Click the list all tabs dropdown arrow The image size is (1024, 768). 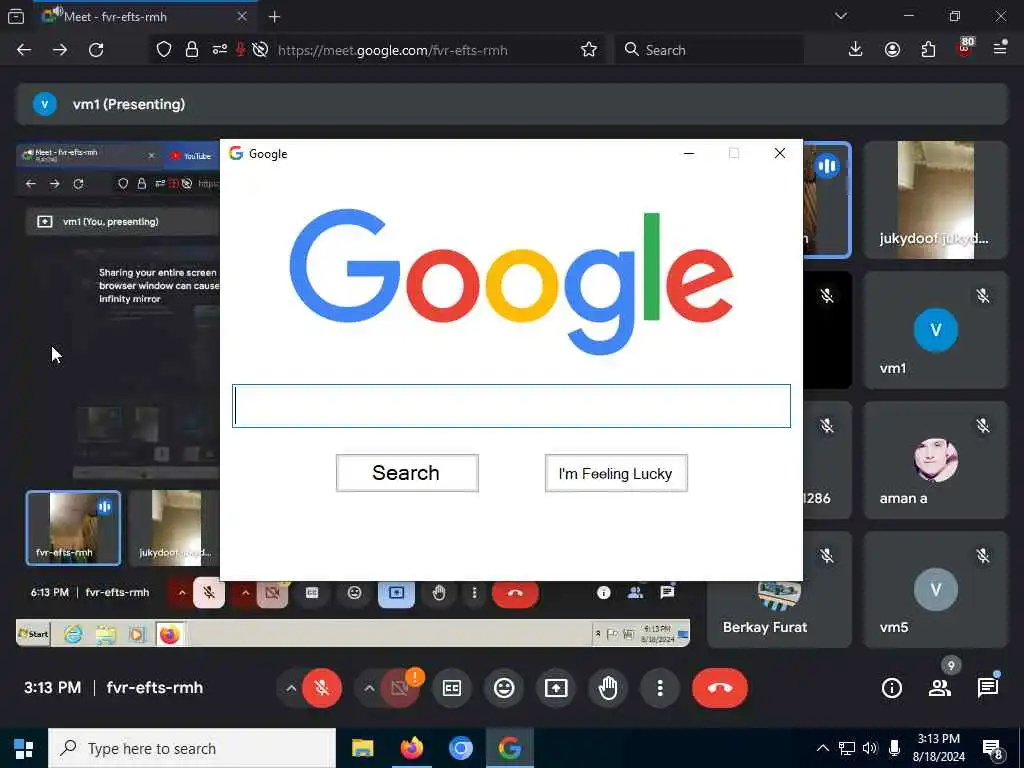[840, 16]
